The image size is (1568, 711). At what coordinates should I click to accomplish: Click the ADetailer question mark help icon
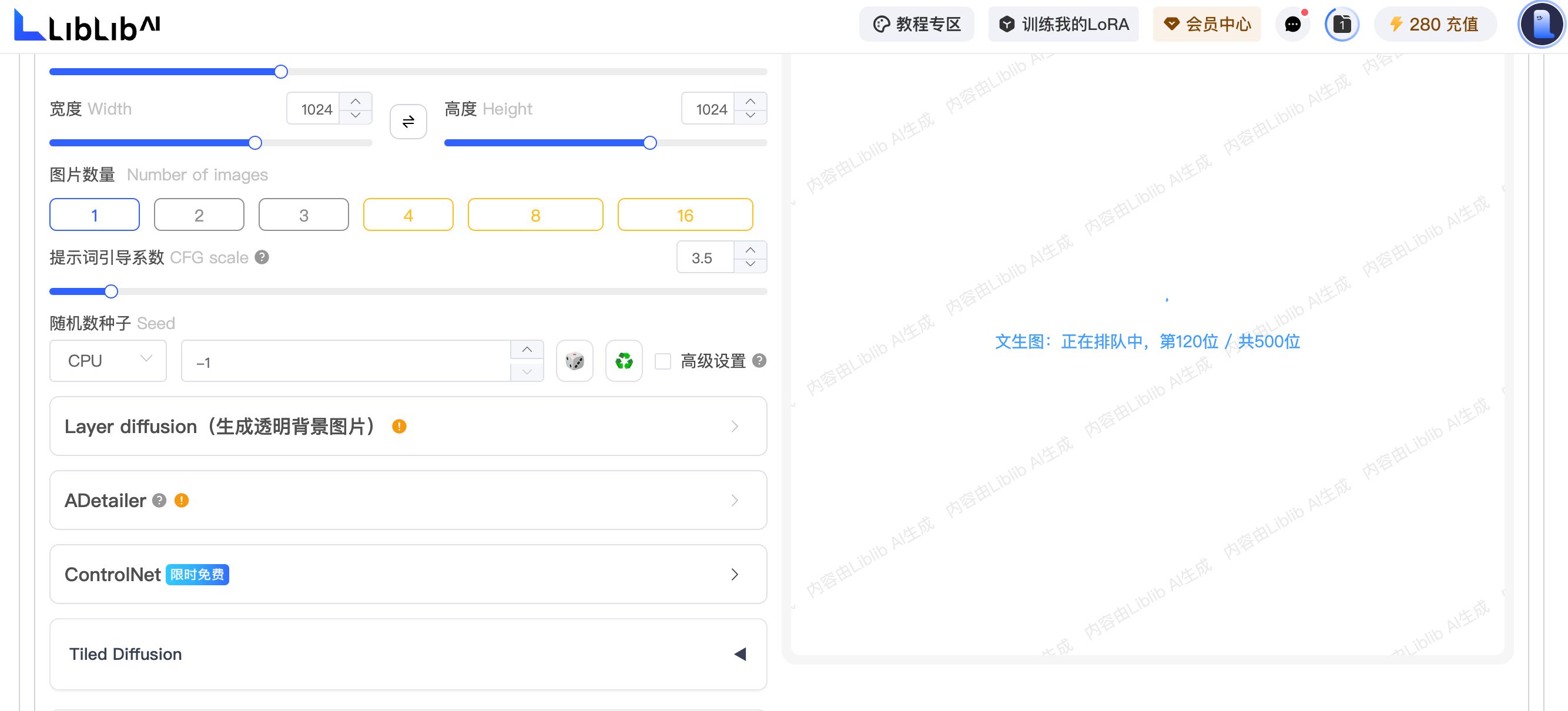159,501
